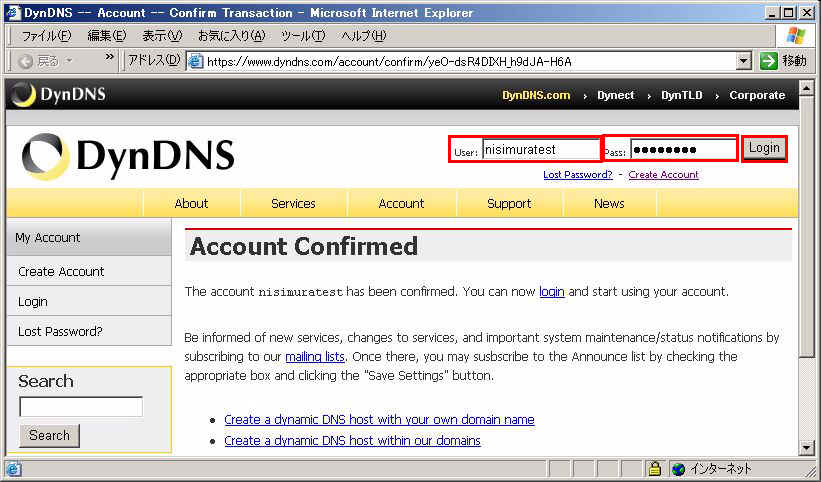Open the address bar dropdown arrow
821x482 pixels.
pos(744,61)
